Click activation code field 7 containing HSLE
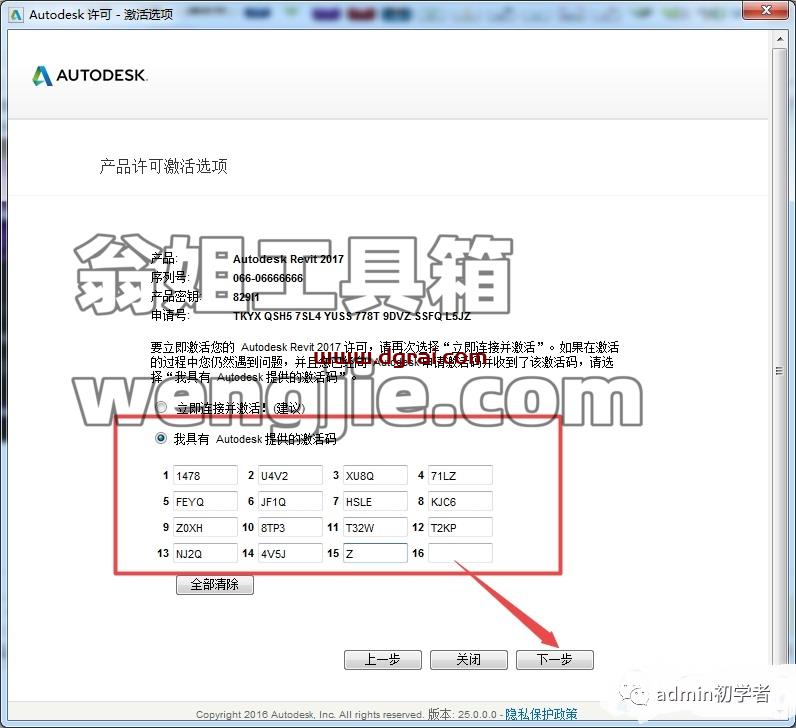796x728 pixels. 375,502
